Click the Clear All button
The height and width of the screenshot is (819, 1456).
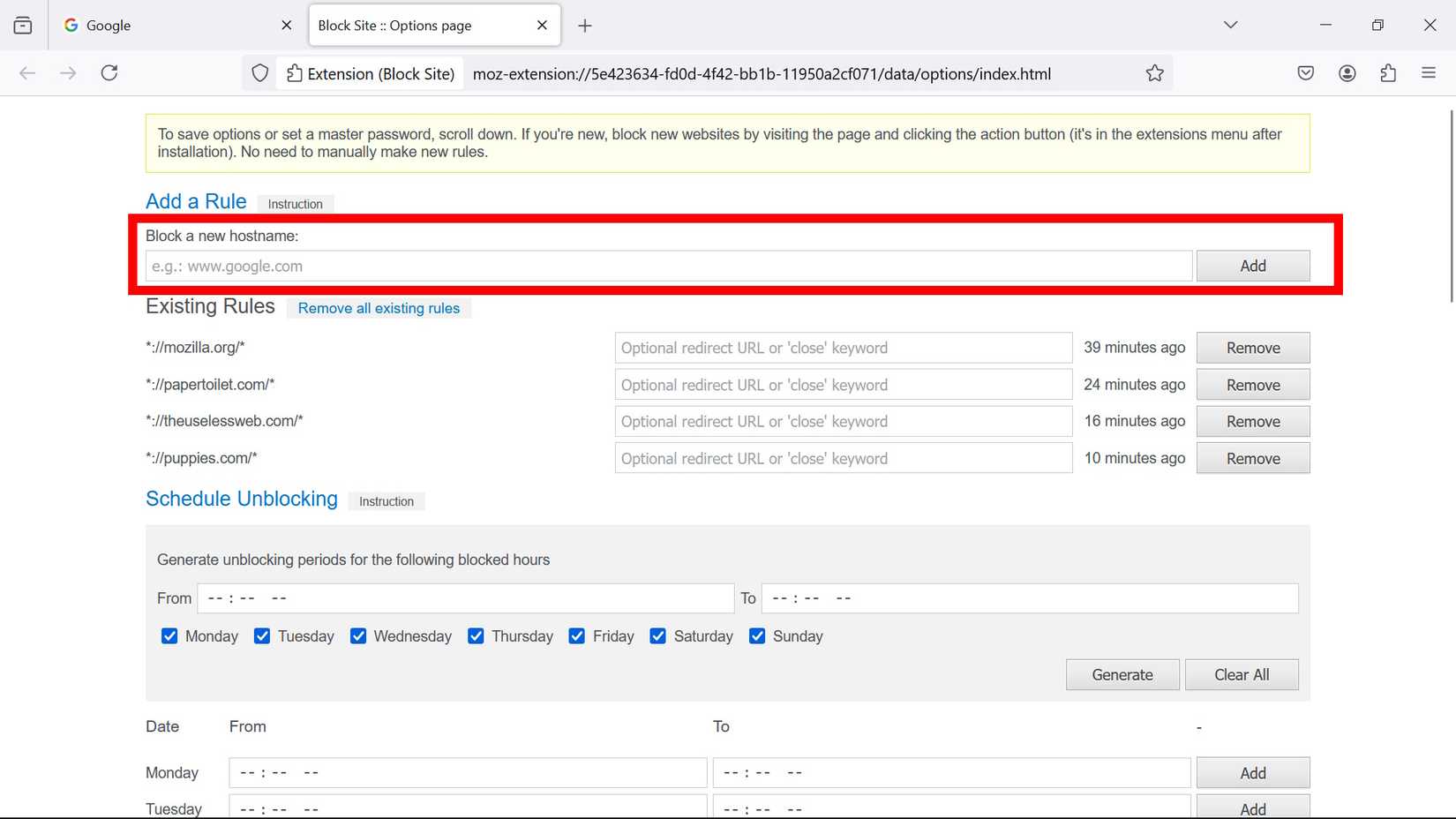1242,674
